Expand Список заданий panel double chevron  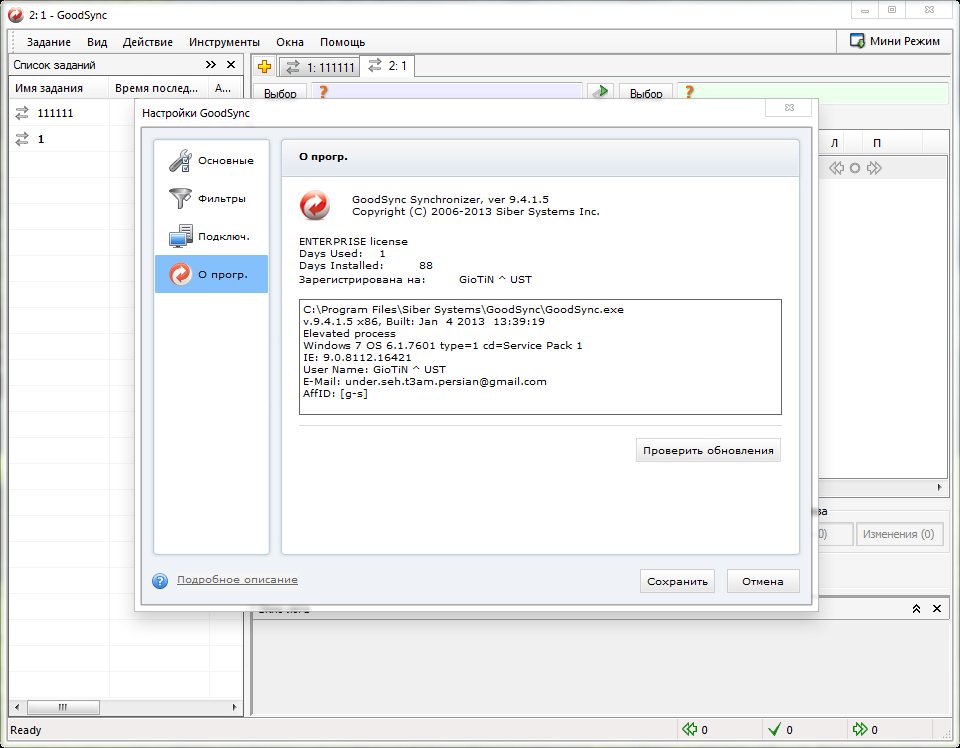click(211, 65)
